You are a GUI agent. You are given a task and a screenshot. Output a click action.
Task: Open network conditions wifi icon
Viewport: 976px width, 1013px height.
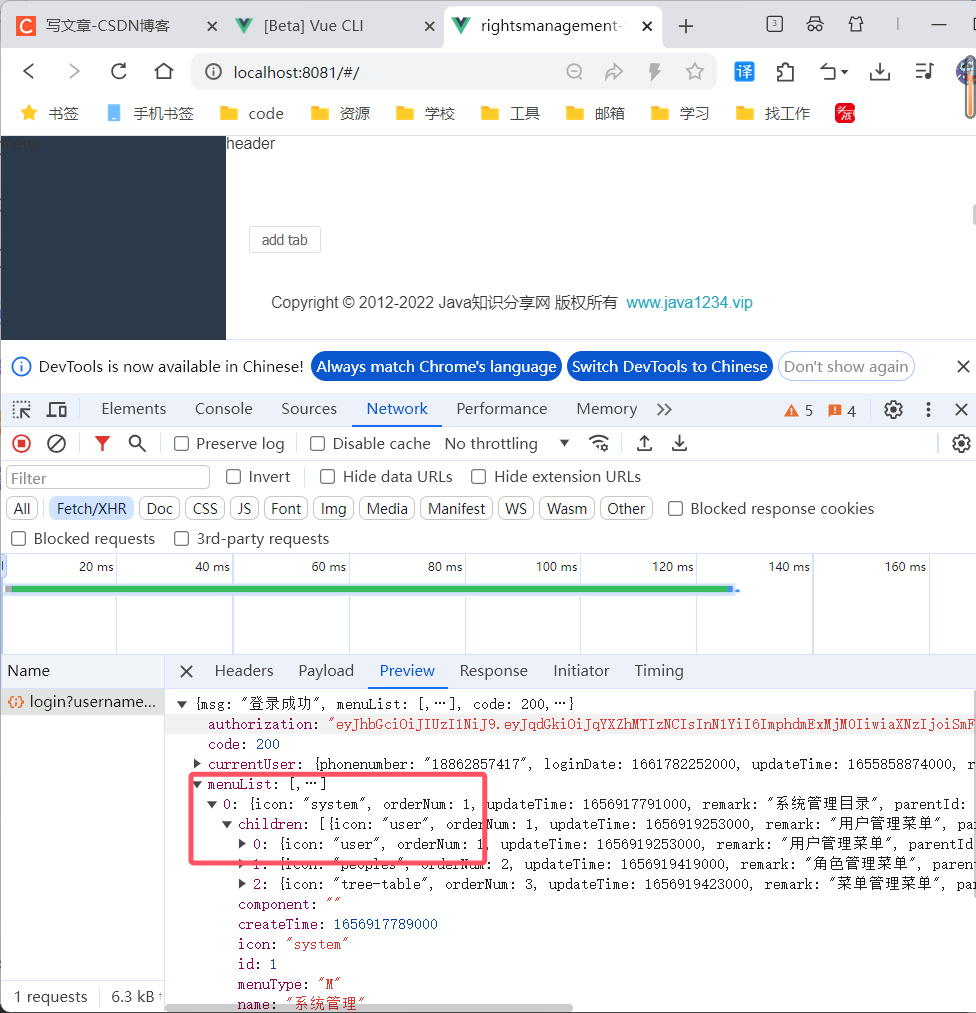[599, 444]
